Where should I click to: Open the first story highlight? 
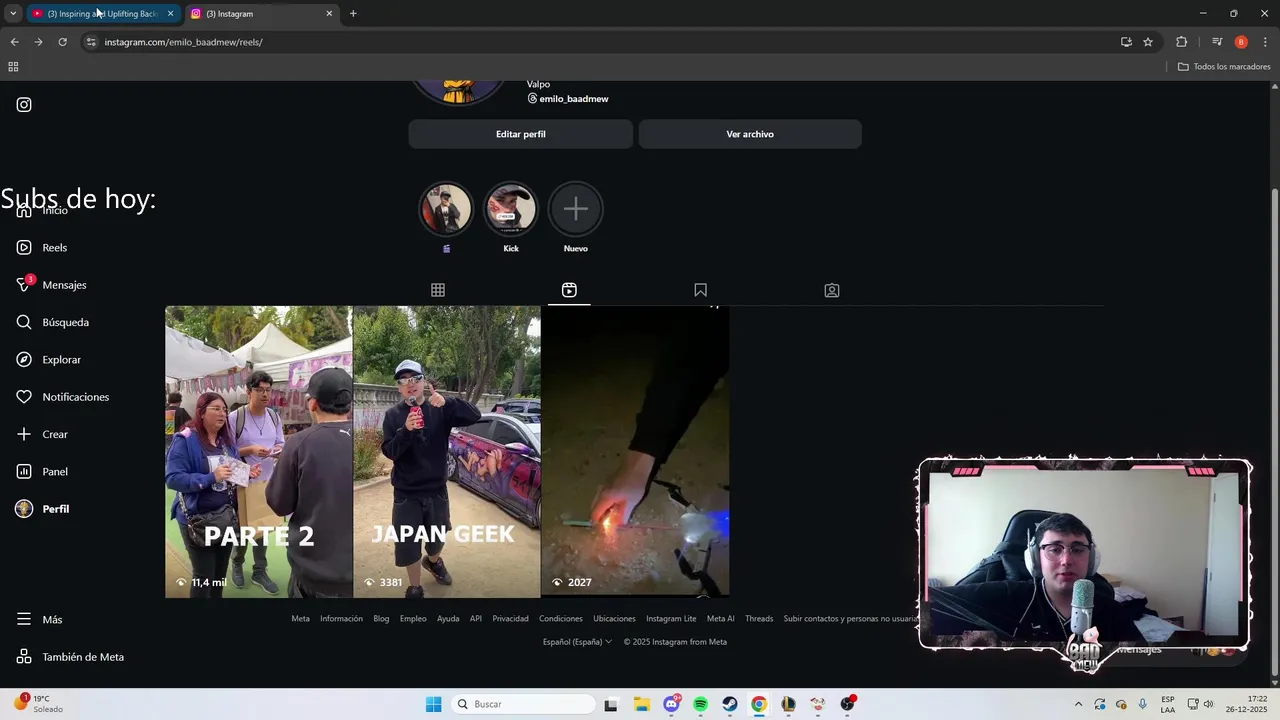click(446, 209)
